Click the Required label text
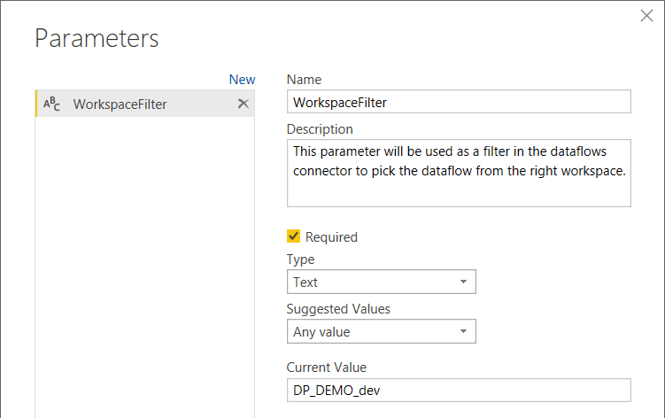The width and height of the screenshot is (665, 418). 331,237
